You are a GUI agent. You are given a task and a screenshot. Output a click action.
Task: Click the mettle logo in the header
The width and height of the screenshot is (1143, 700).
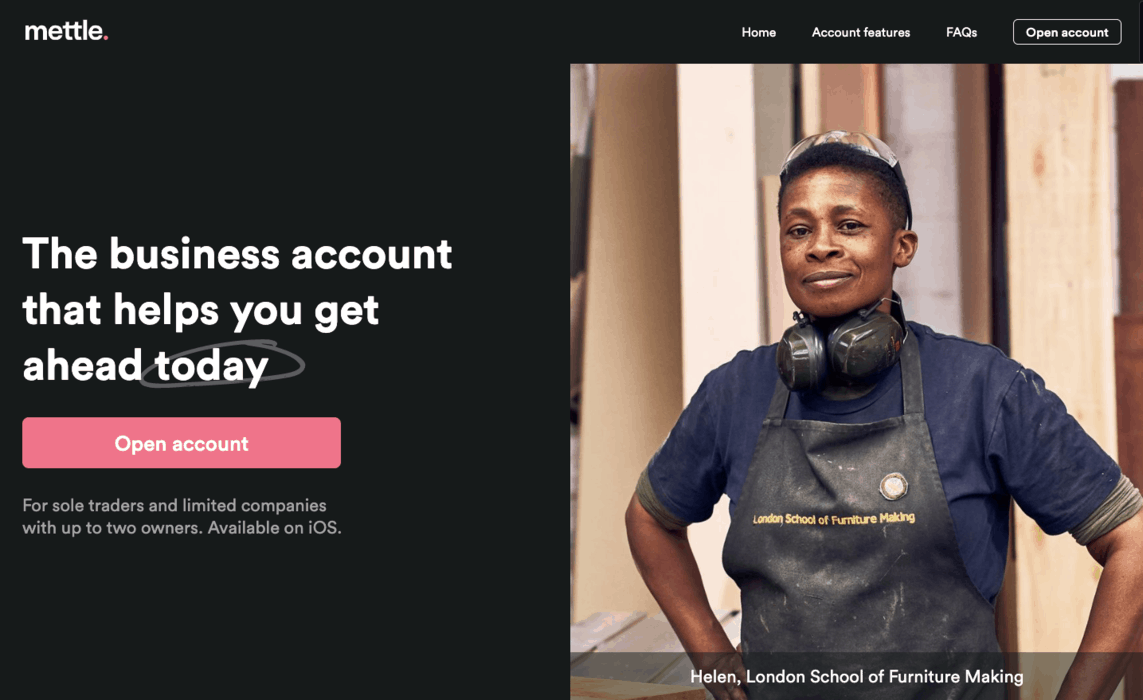click(x=66, y=31)
